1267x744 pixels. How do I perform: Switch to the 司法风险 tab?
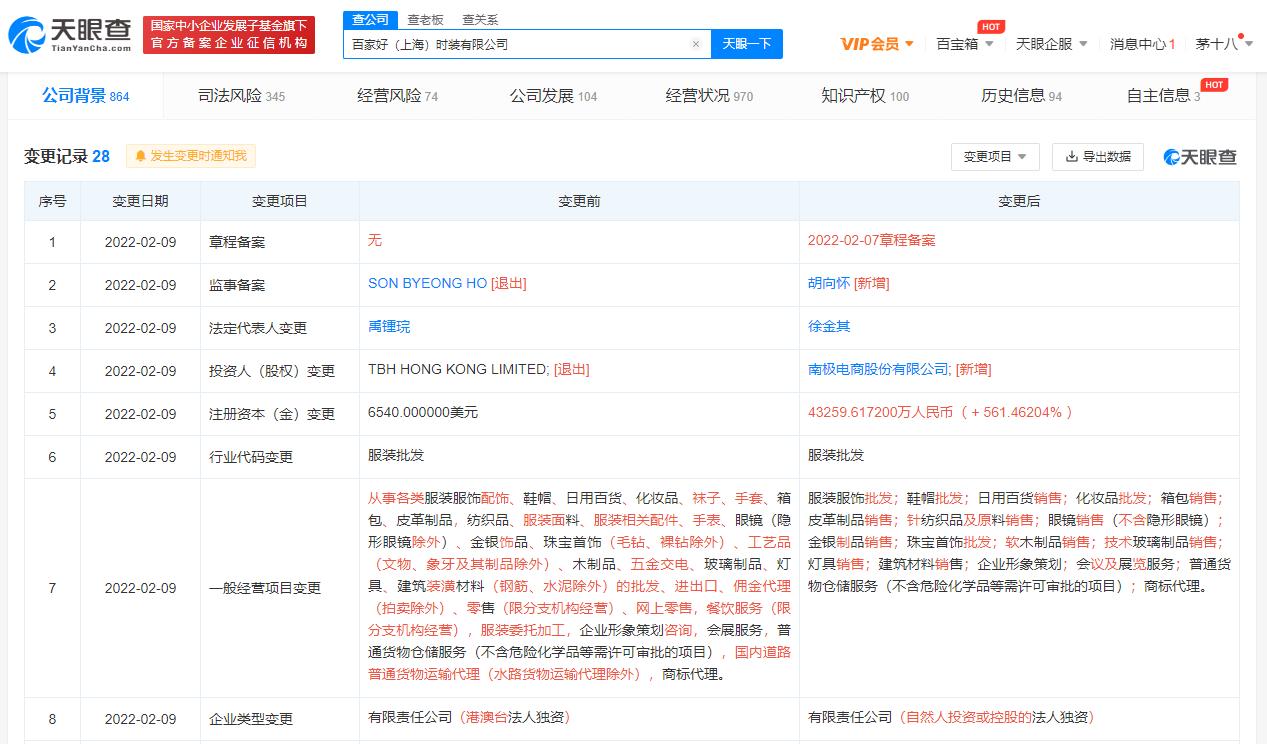click(x=241, y=96)
